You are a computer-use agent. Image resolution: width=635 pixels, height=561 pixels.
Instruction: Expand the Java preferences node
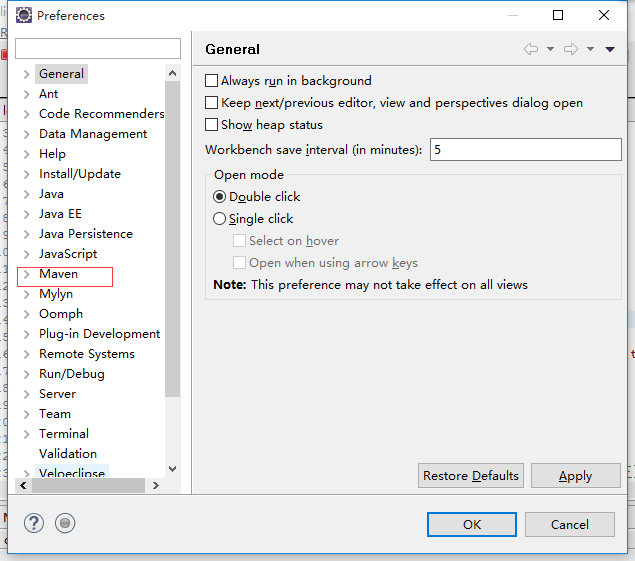(26, 194)
